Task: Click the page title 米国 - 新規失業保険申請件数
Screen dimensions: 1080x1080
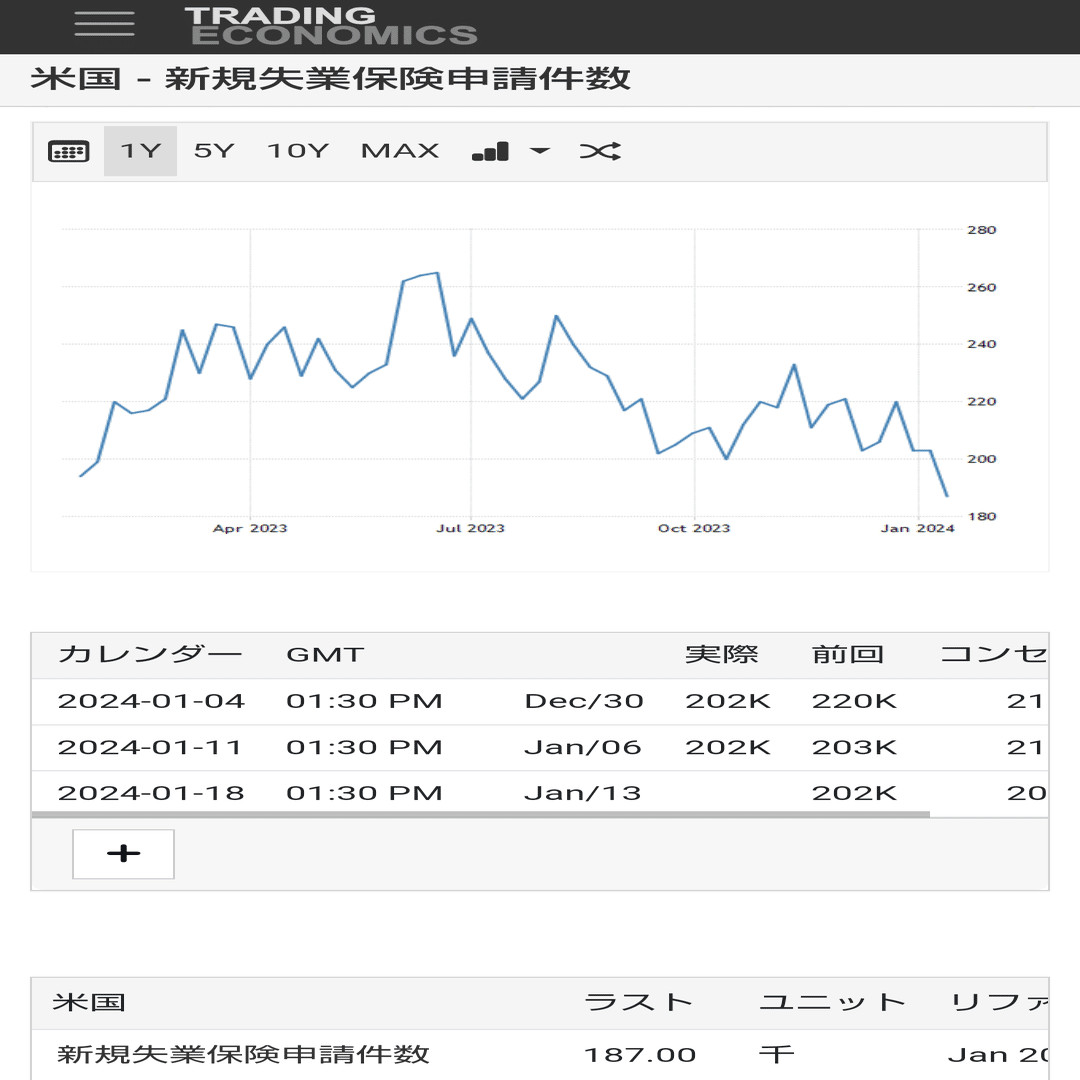Action: pos(331,79)
